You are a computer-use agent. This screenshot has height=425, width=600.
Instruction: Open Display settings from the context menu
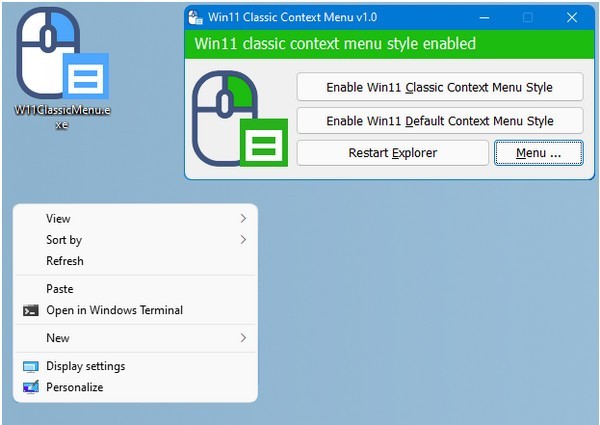(86, 367)
